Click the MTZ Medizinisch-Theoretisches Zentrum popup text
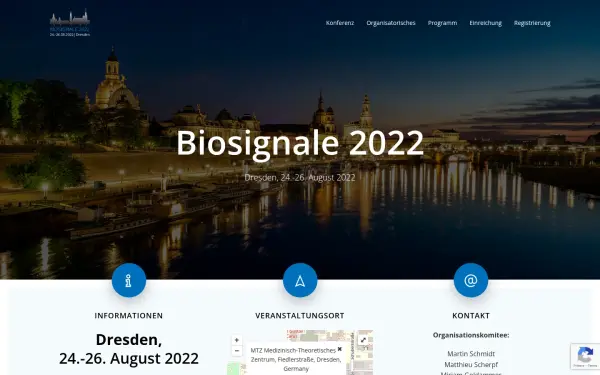The height and width of the screenshot is (375, 600). [x=296, y=359]
